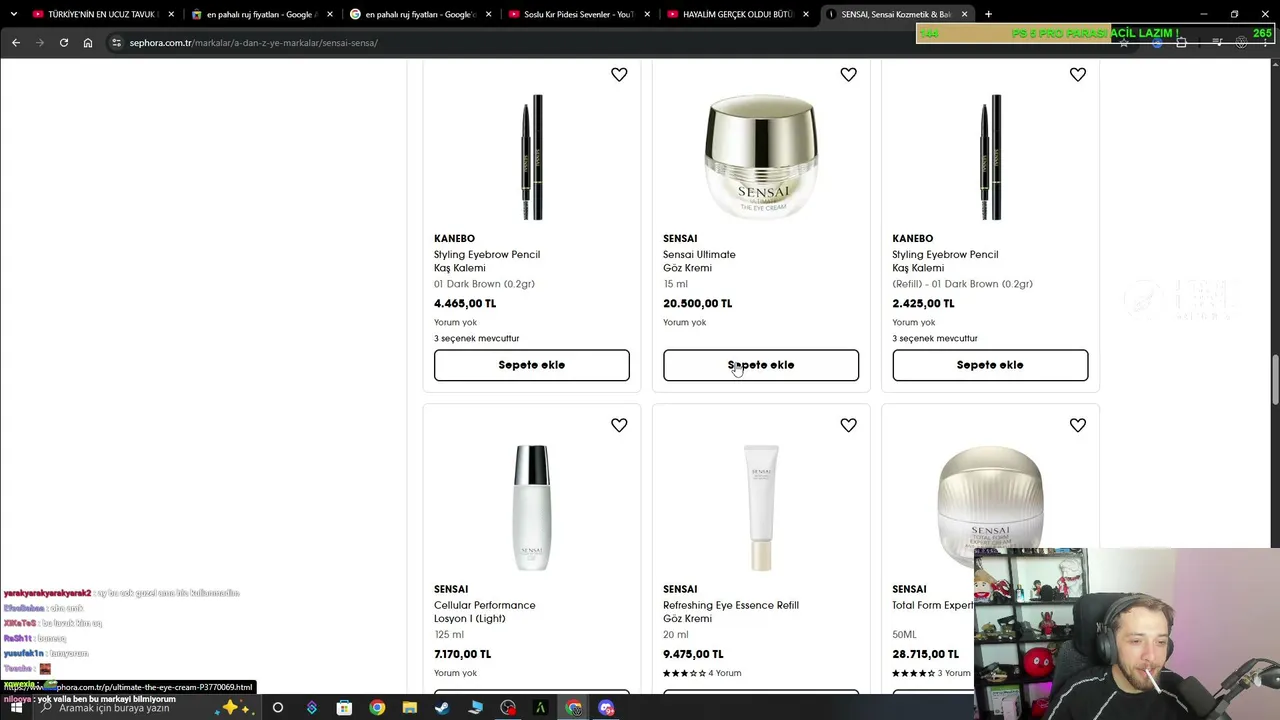The width and height of the screenshot is (1280, 720).
Task: Open the Sensai Ultimate eye cream jar image
Action: [x=761, y=157]
